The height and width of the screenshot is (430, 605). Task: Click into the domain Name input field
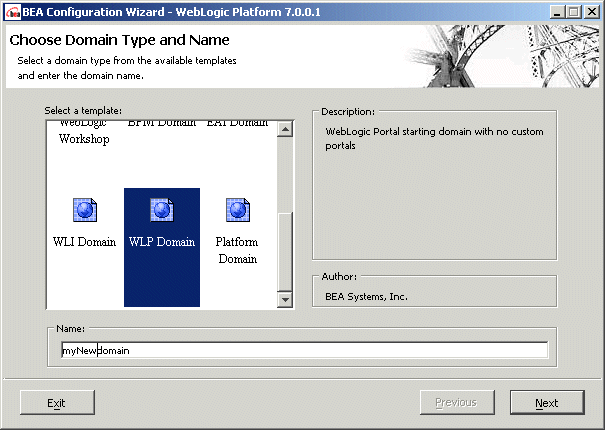[304, 350]
